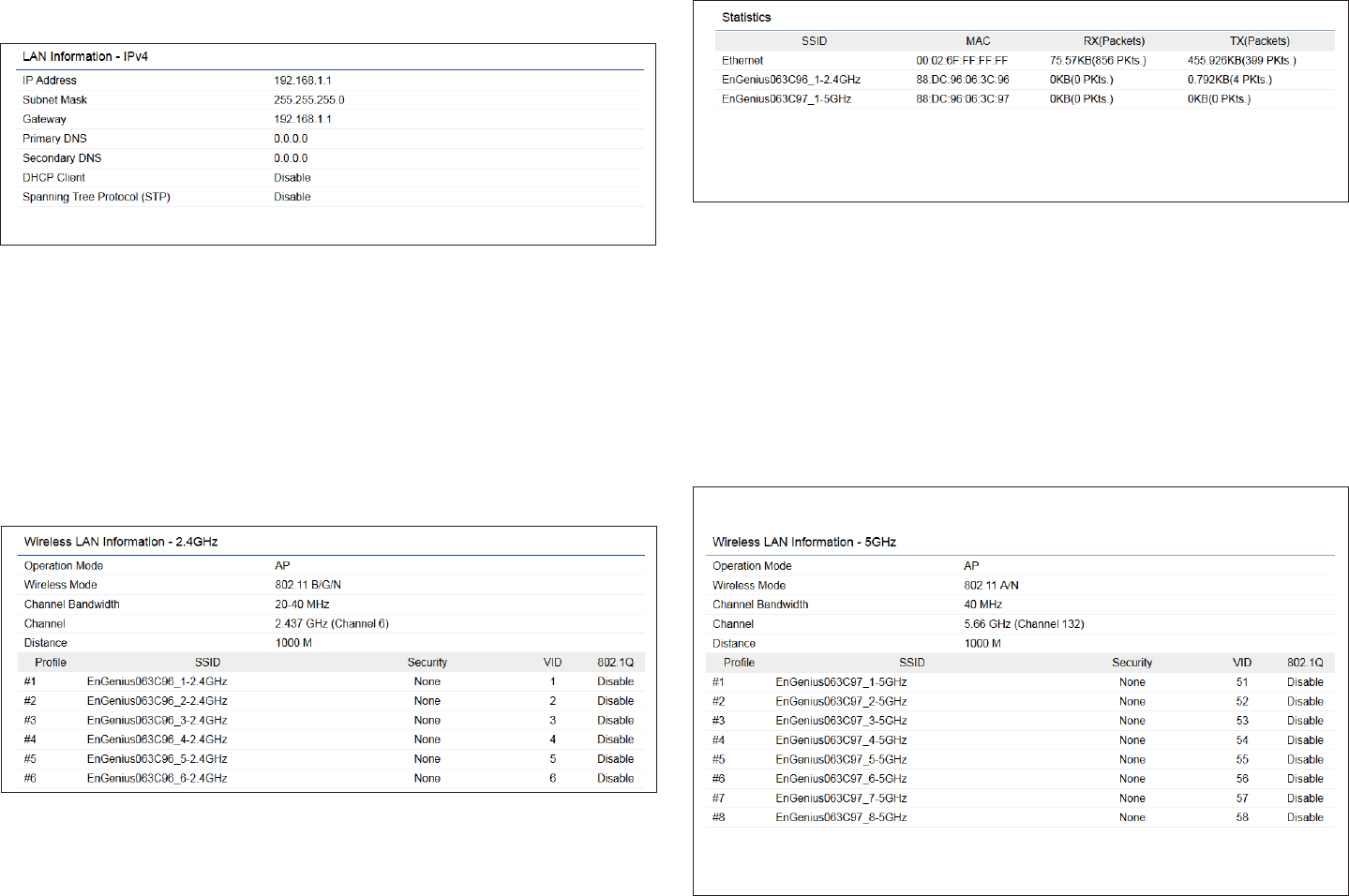Screen dimensions: 1349x896
Task: Click the TX value 455.926KB(399 PKts.)
Action: click(x=1242, y=61)
